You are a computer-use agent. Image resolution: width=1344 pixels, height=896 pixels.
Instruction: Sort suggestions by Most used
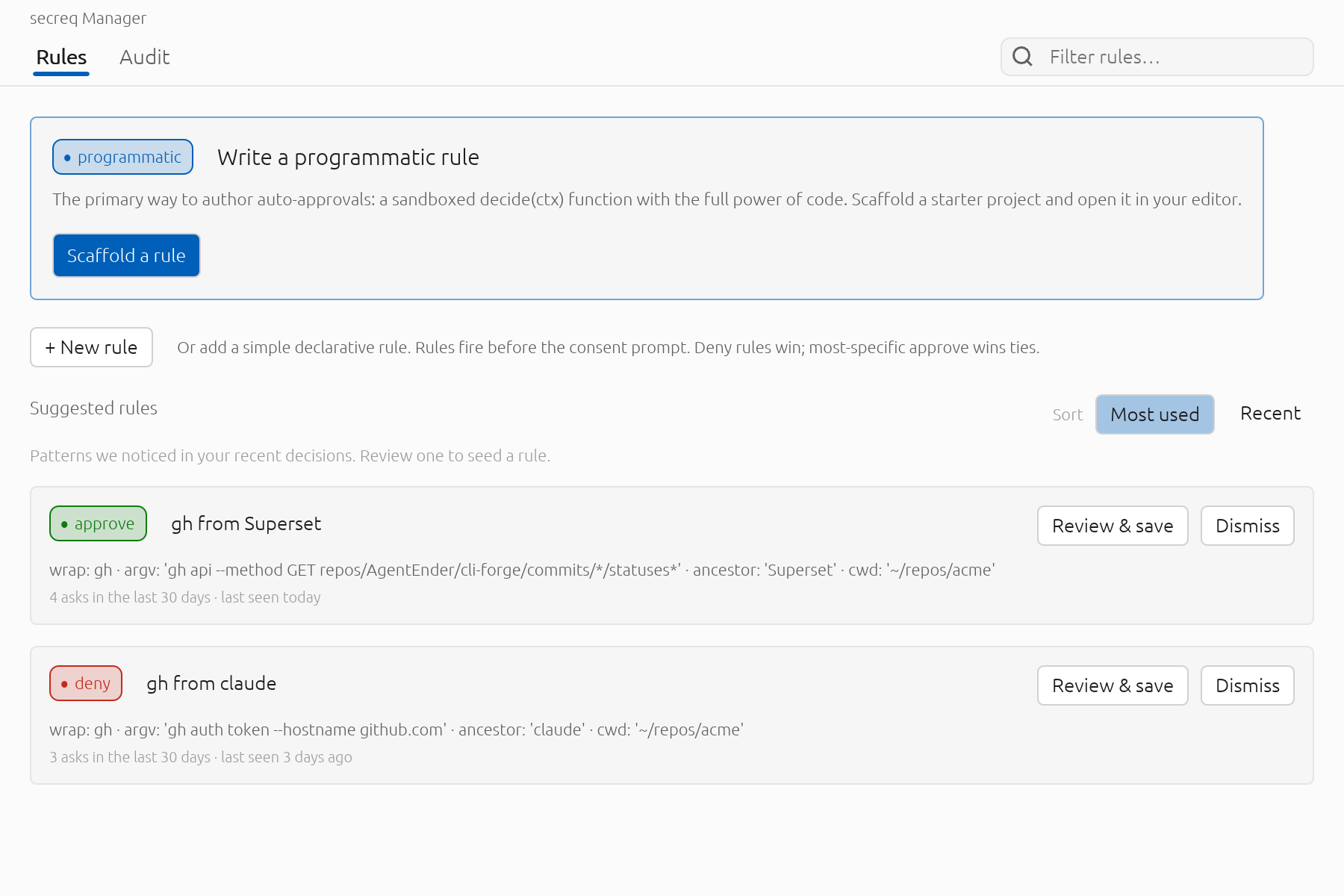tap(1154, 414)
